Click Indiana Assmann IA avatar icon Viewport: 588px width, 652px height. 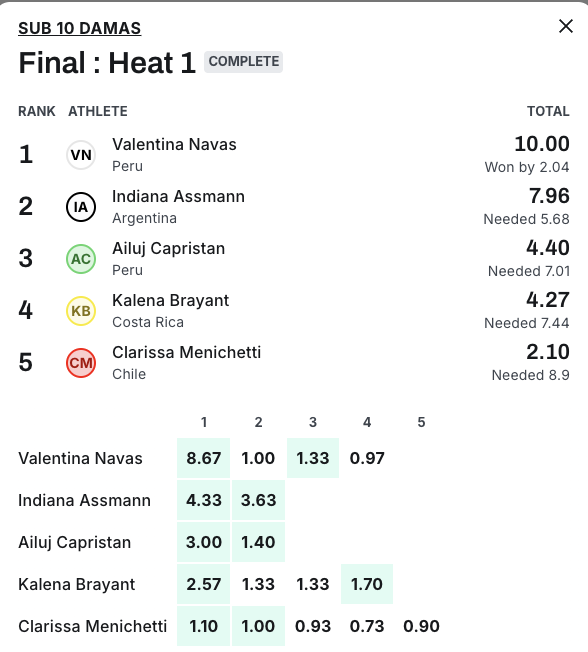pos(81,207)
